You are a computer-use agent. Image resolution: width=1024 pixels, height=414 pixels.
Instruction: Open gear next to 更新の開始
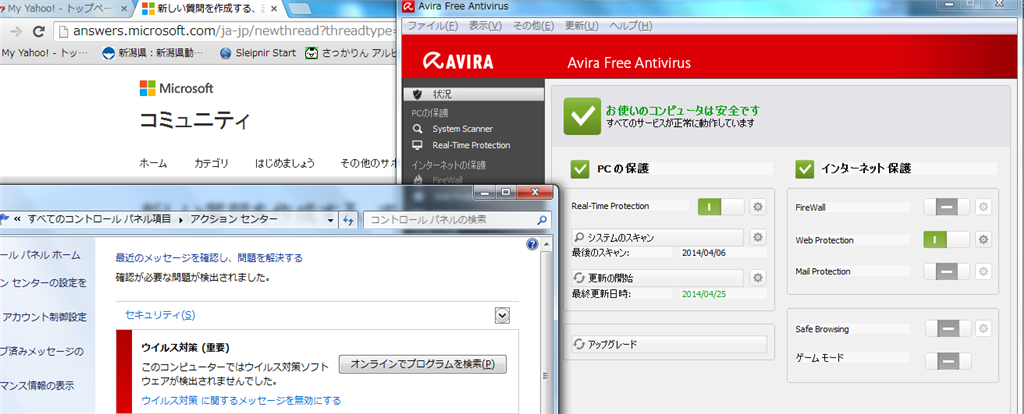758,278
